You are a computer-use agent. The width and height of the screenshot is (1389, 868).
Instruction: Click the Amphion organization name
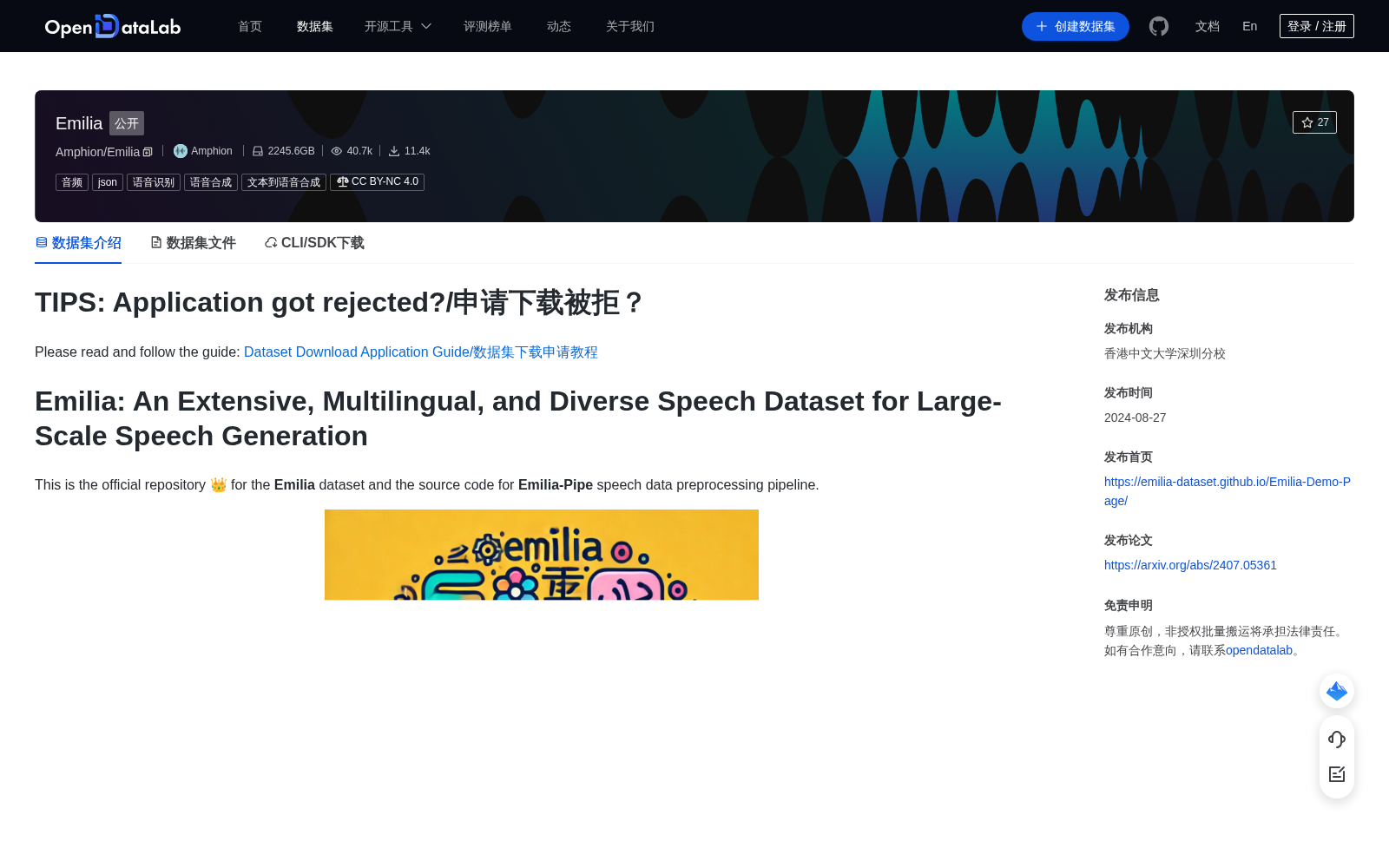(x=212, y=151)
